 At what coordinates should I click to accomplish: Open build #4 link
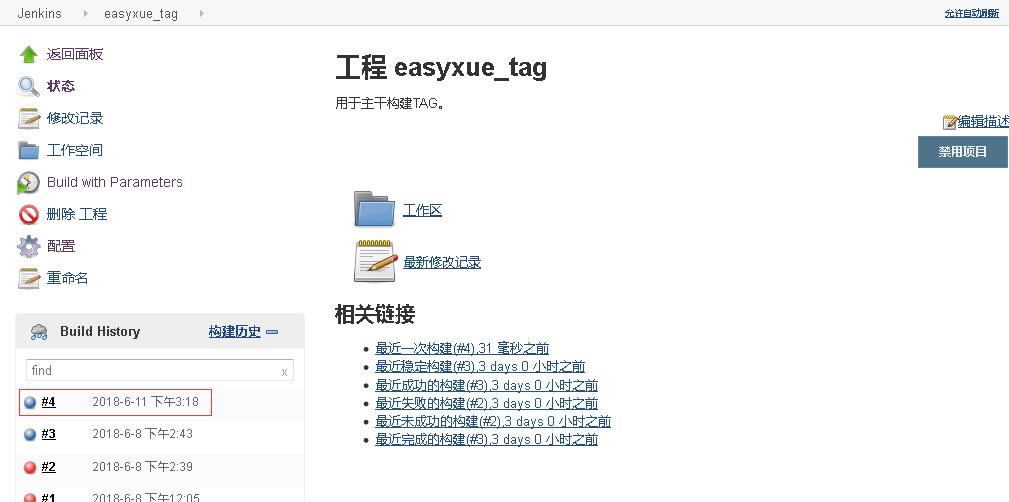pos(48,402)
